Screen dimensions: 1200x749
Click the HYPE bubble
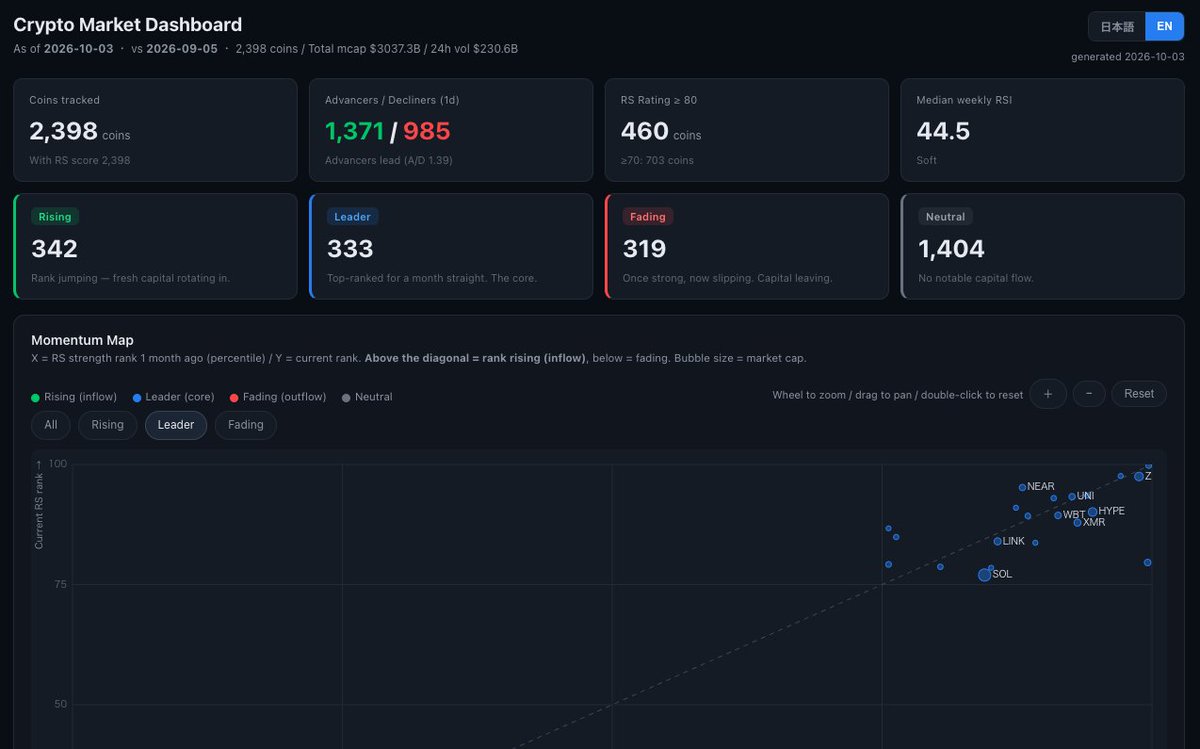coord(1093,512)
